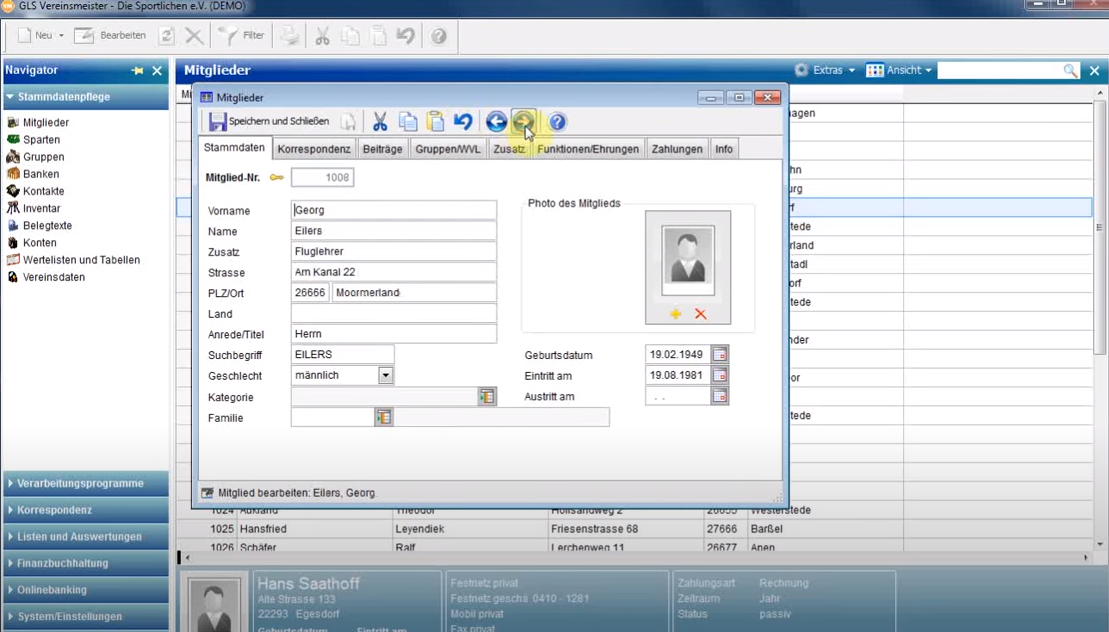The height and width of the screenshot is (632, 1109).
Task: Expand Listen und Auswertungen section
Action: point(85,537)
